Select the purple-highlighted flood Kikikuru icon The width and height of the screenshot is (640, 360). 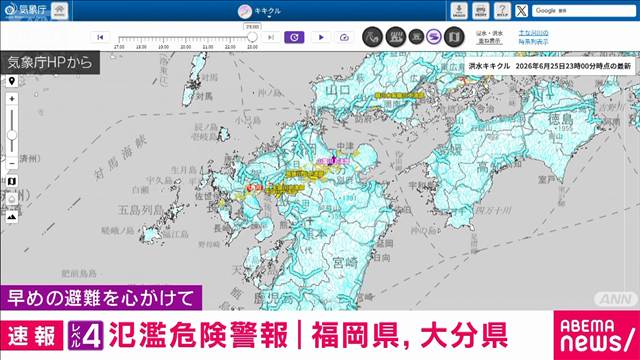click(434, 37)
